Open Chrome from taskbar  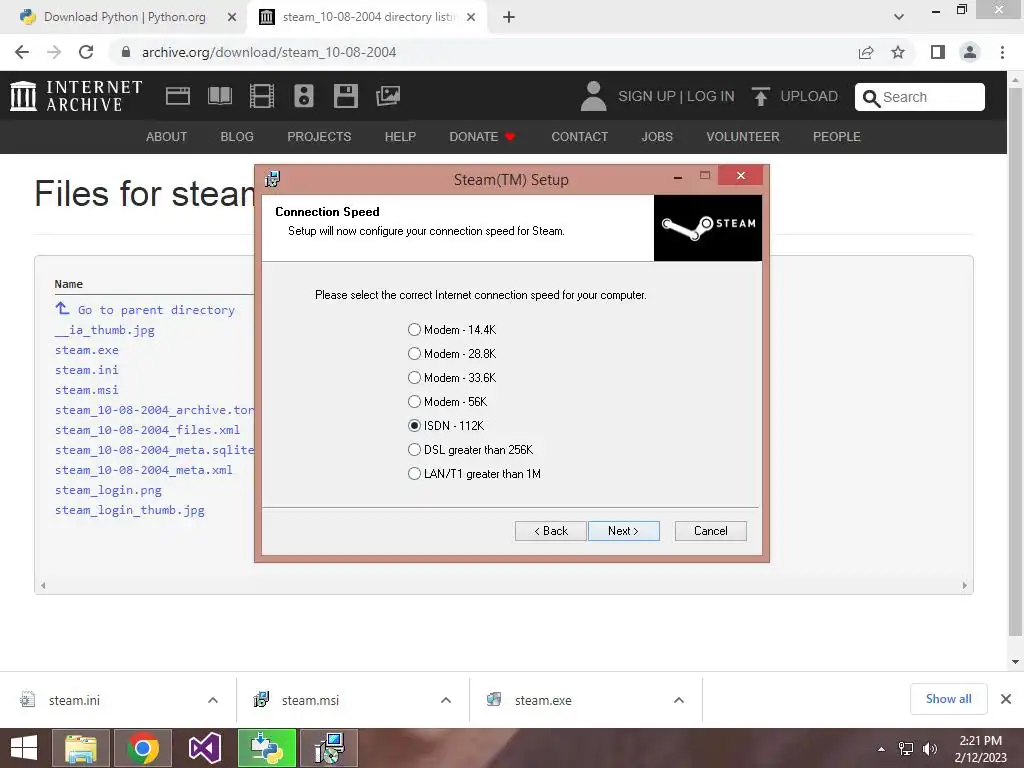143,748
